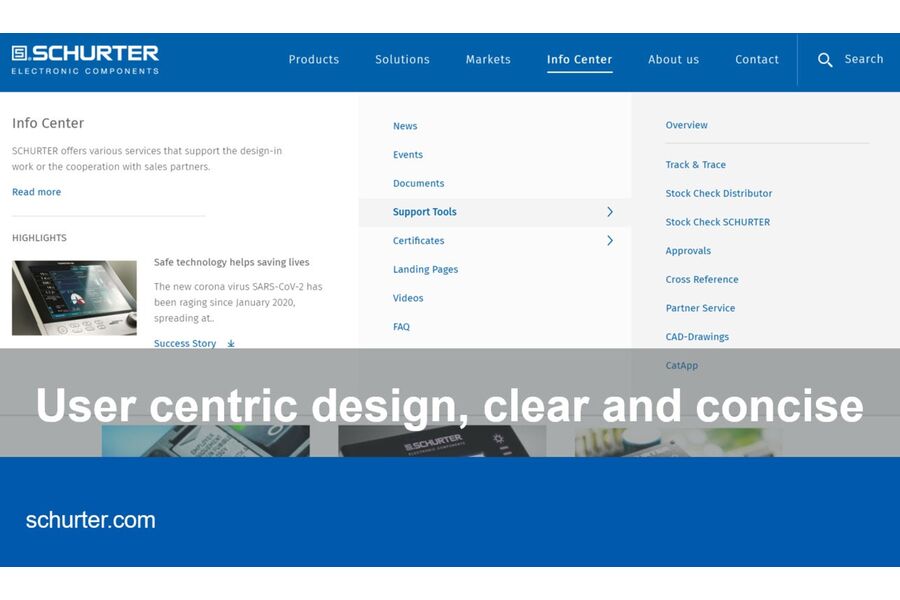
Task: Open Cross Reference tool
Action: click(702, 280)
